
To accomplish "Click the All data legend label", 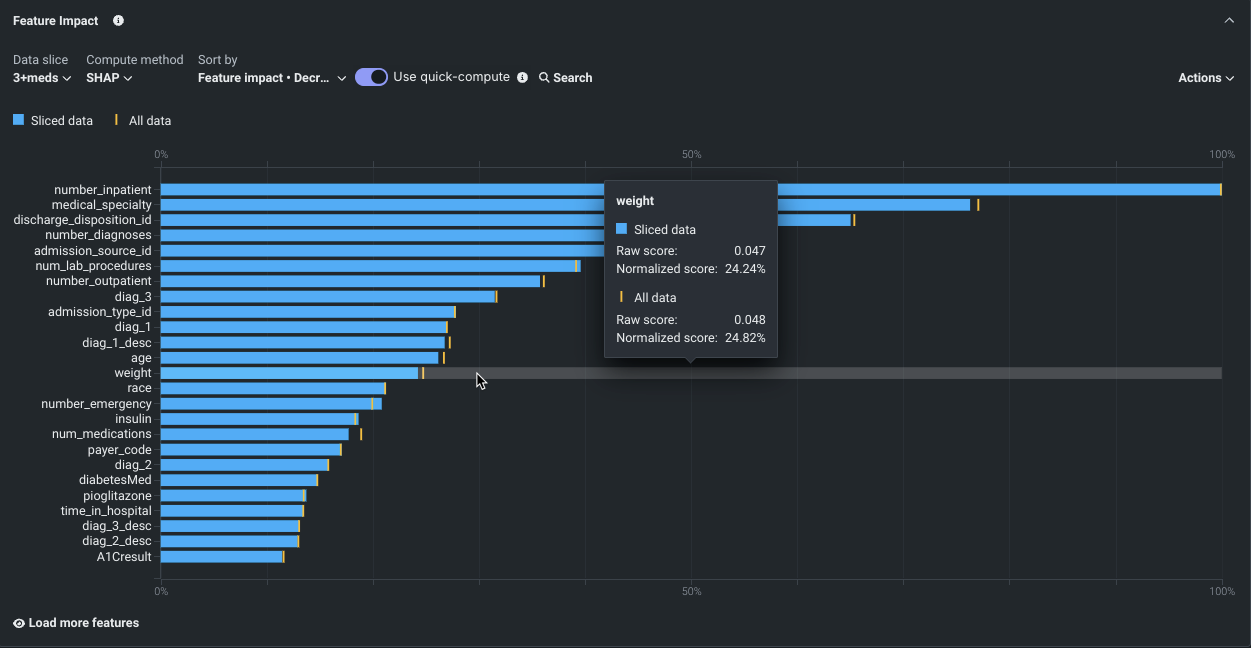I will [150, 121].
